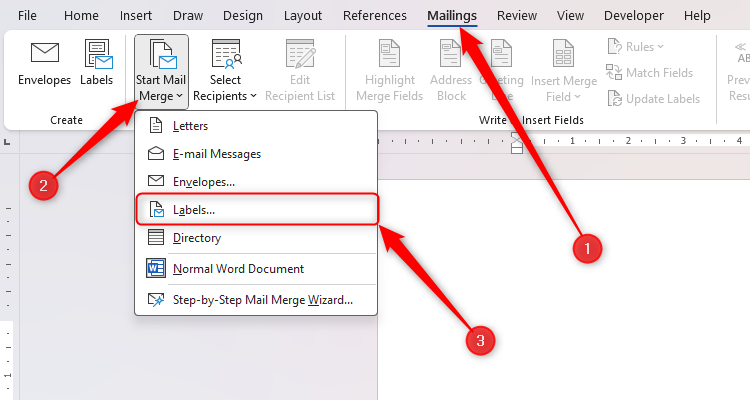Click the Labels icon in Create group
This screenshot has width=750, height=400.
(99, 54)
